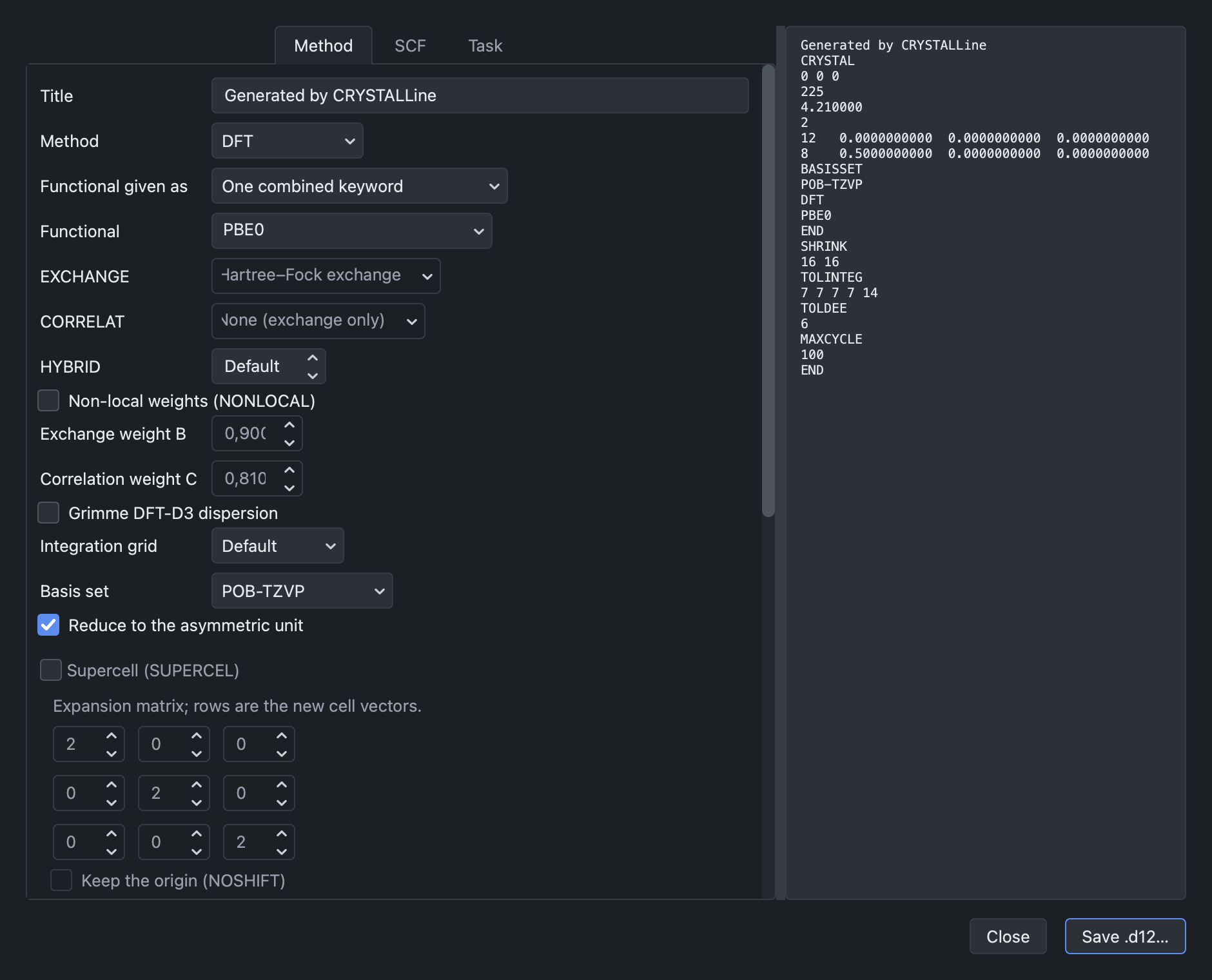
Task: Open the Functional dropdown showing PBE0
Action: (352, 231)
